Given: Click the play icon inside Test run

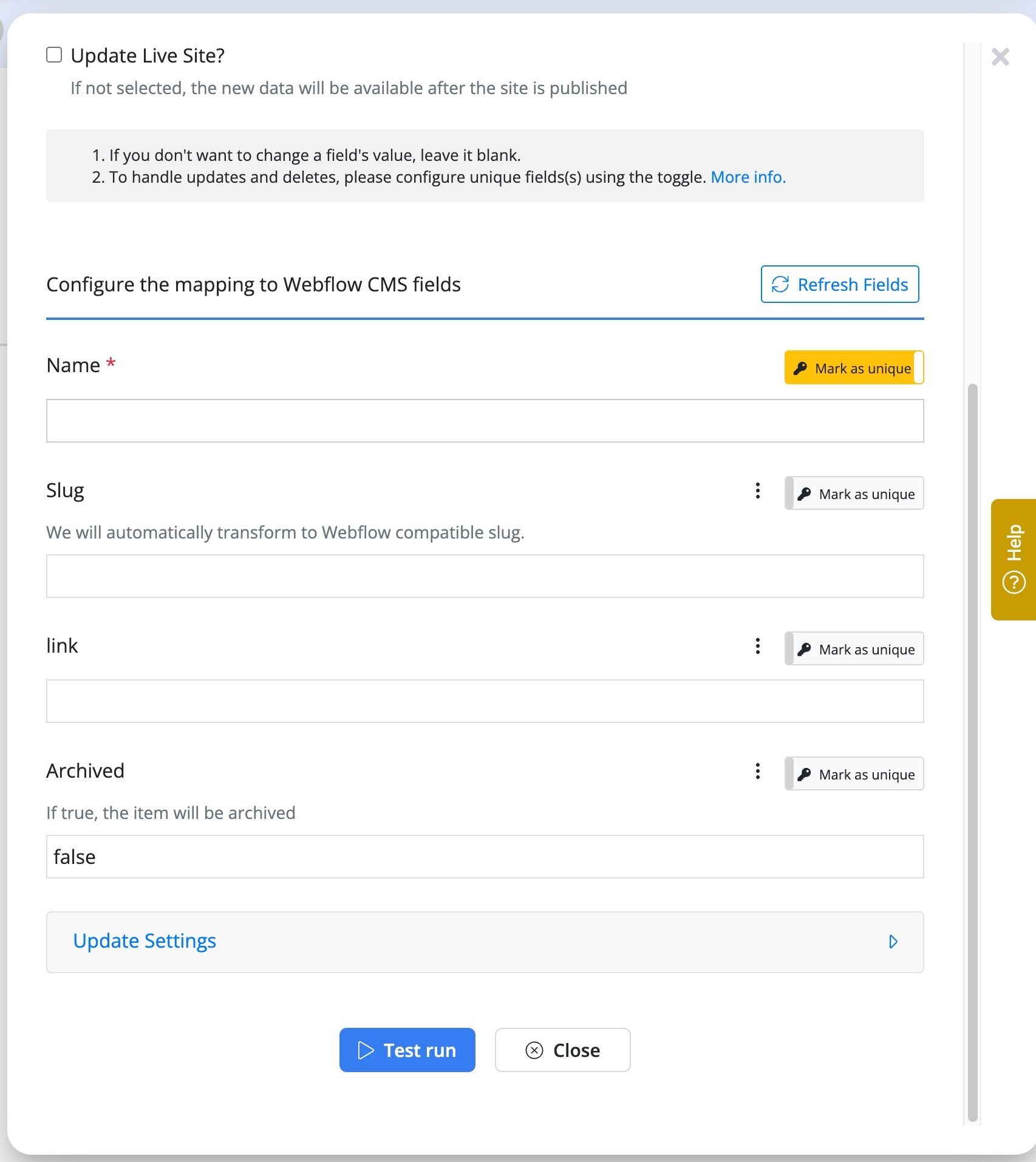Looking at the screenshot, I should (x=366, y=1050).
